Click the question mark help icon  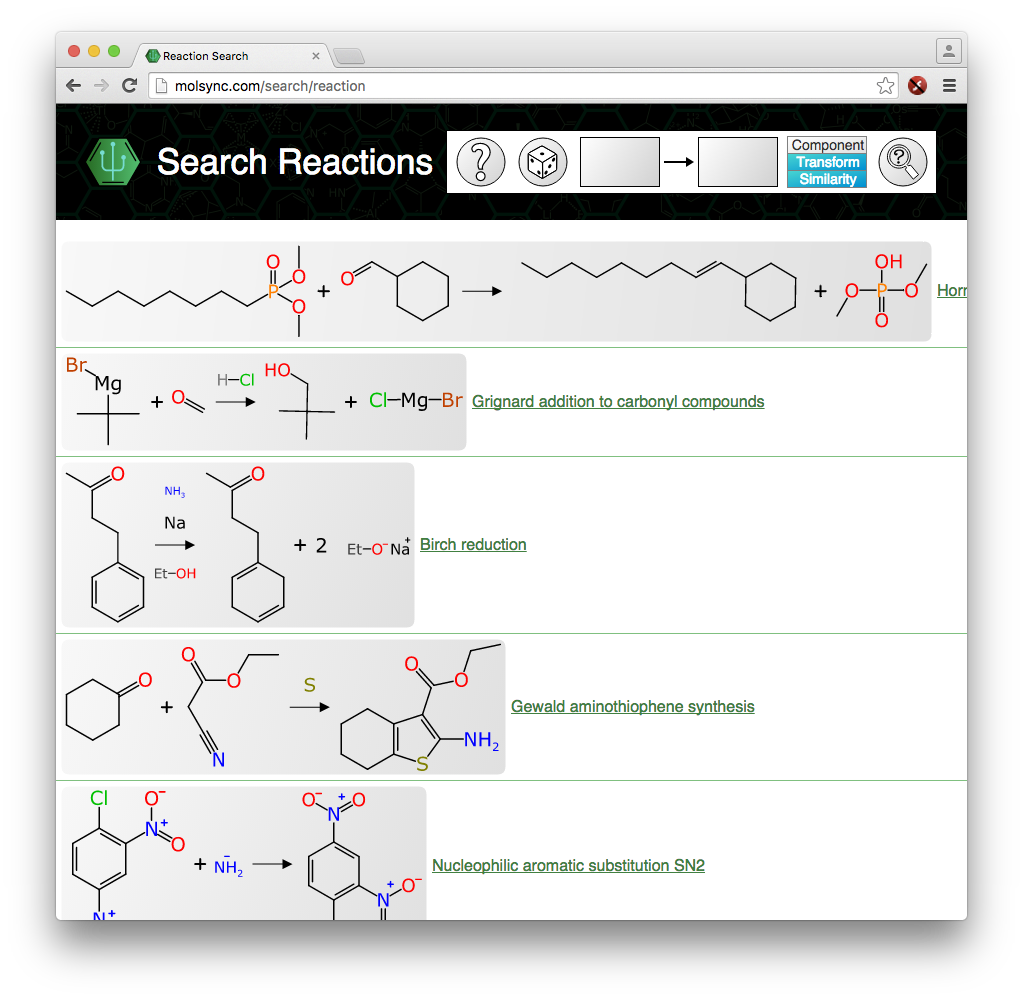[x=480, y=161]
